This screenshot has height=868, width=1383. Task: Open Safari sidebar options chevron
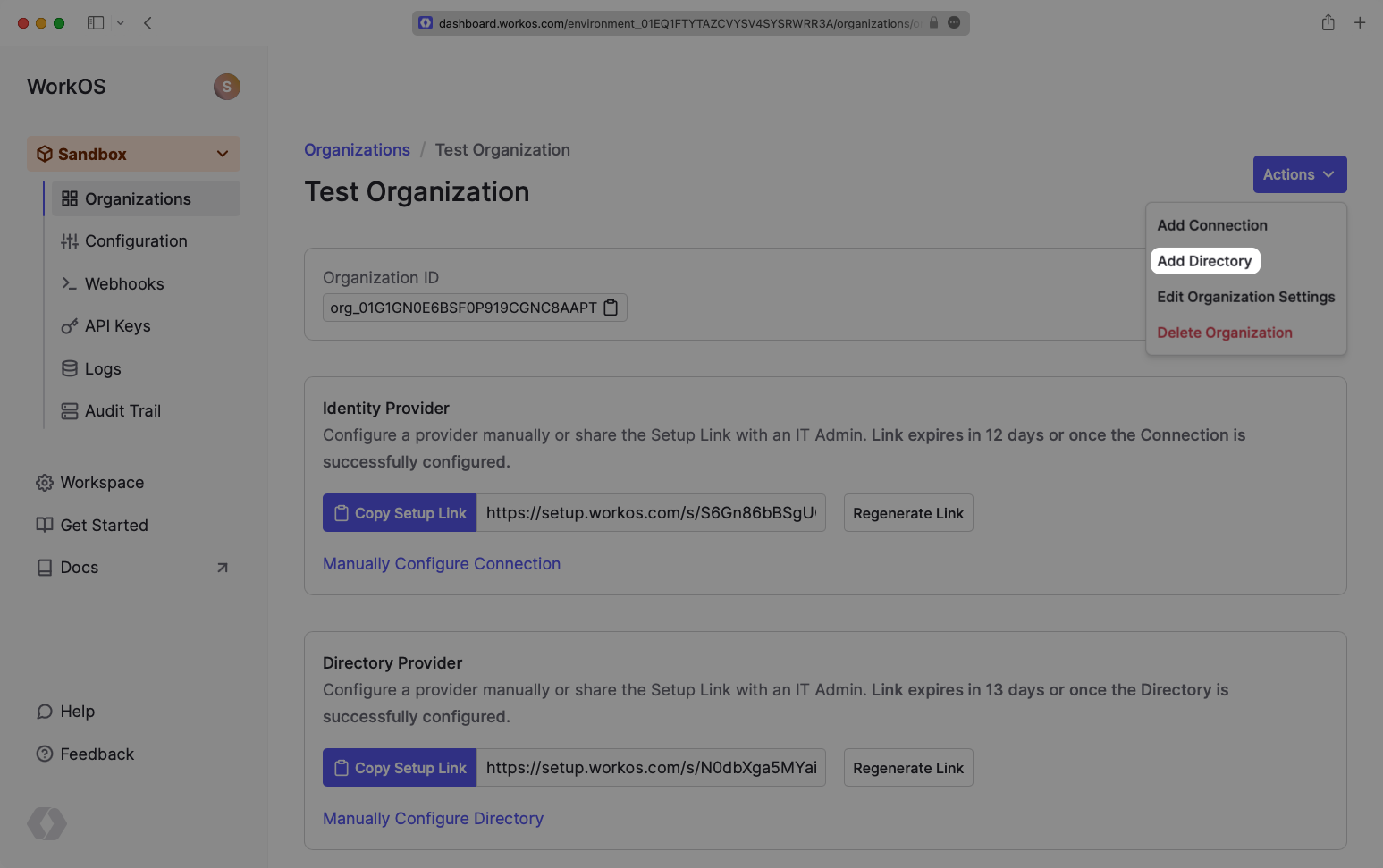pos(120,23)
